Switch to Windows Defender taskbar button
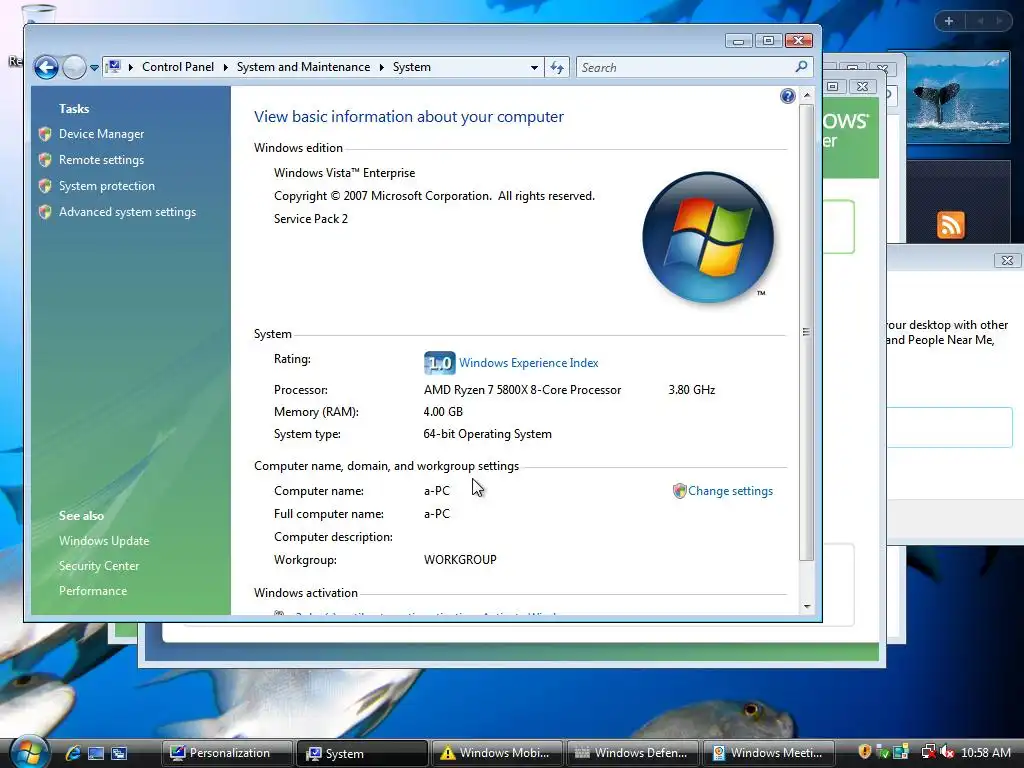1024x768 pixels. (x=633, y=753)
